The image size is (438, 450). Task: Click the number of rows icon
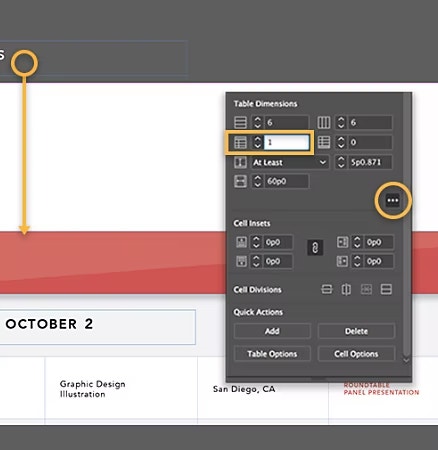pyautogui.click(x=240, y=122)
